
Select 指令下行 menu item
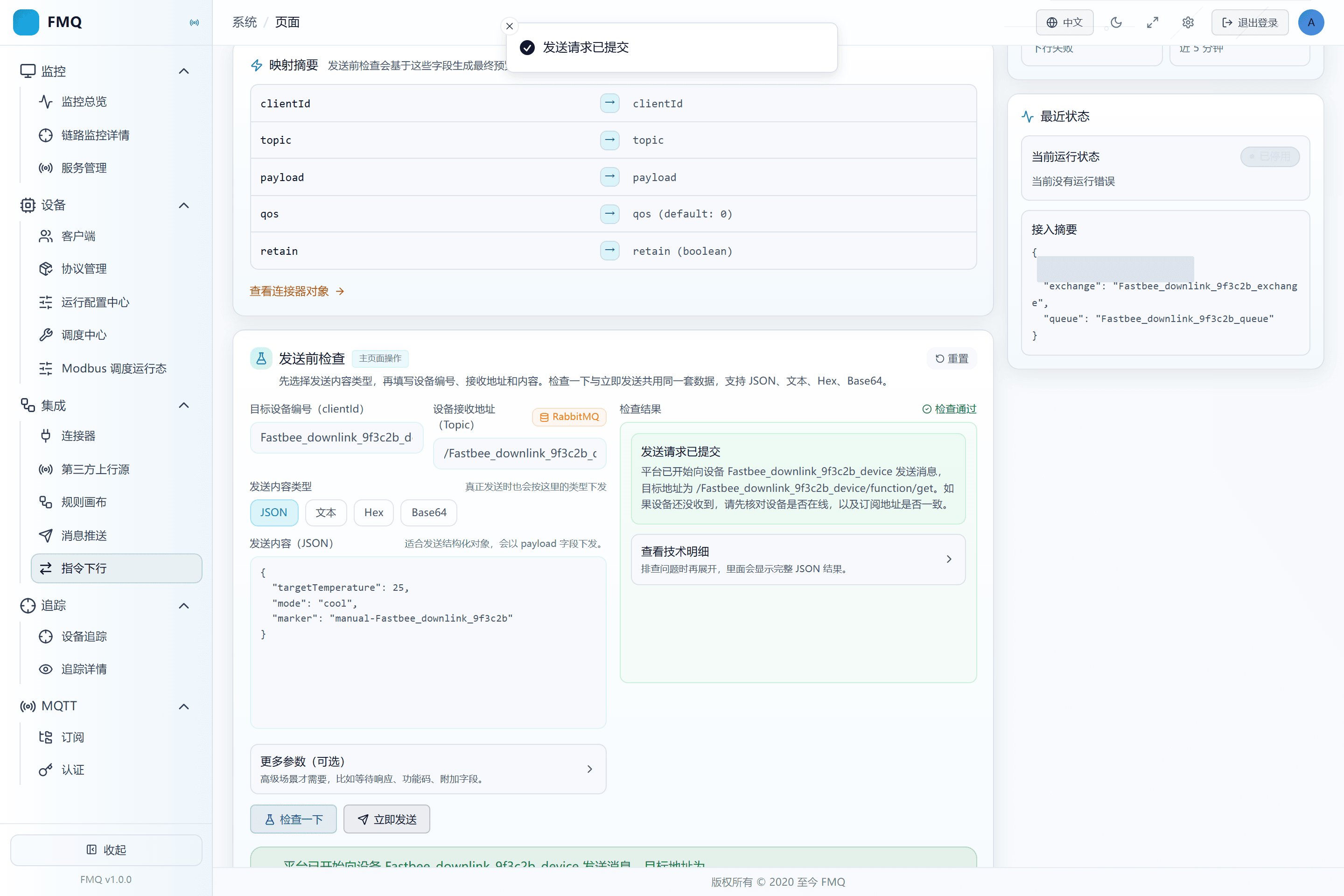pyautogui.click(x=117, y=568)
